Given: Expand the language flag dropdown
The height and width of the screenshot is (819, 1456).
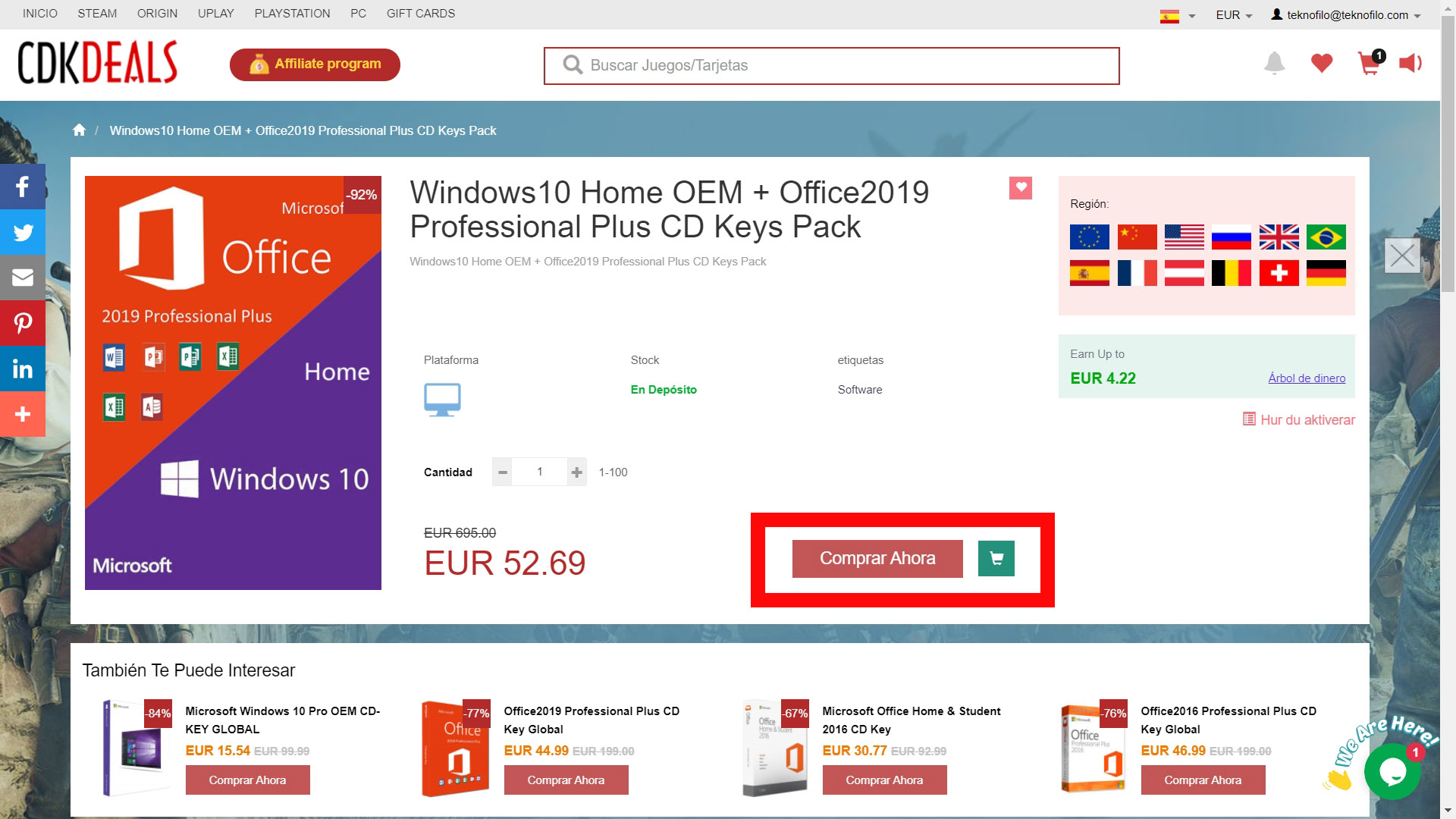Looking at the screenshot, I should coord(1178,15).
